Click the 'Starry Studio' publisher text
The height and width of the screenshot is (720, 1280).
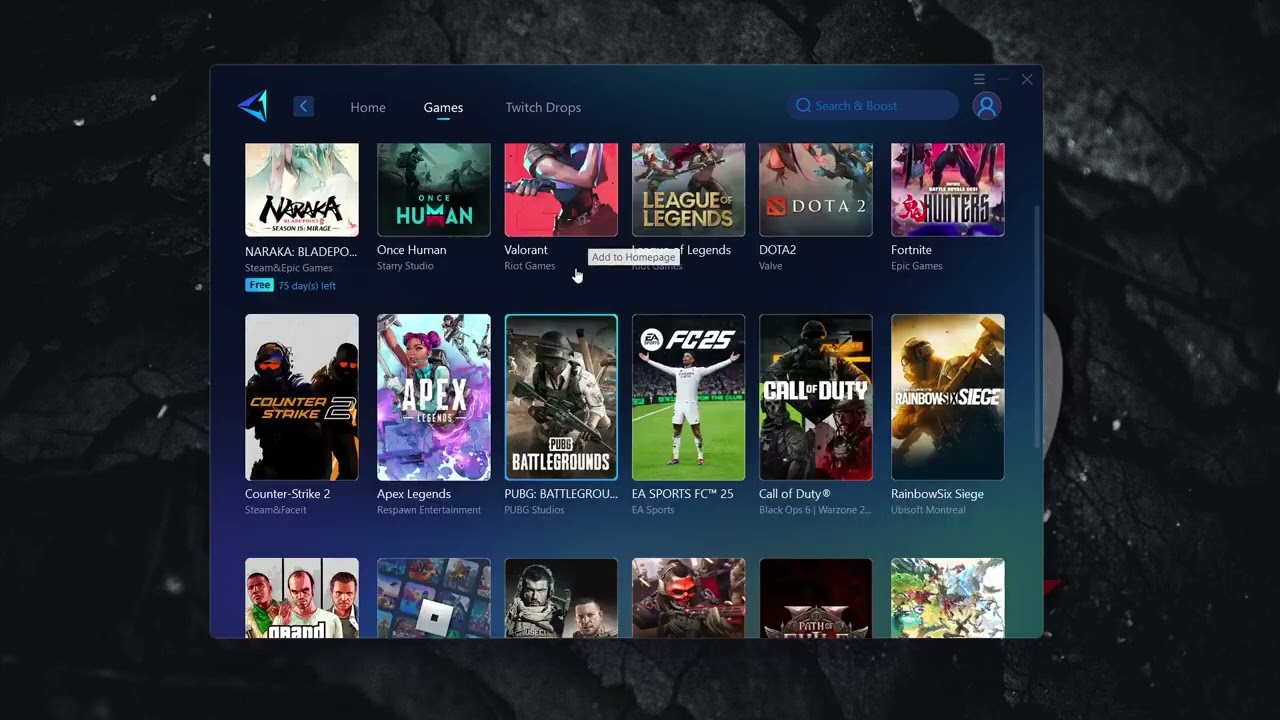coord(405,266)
